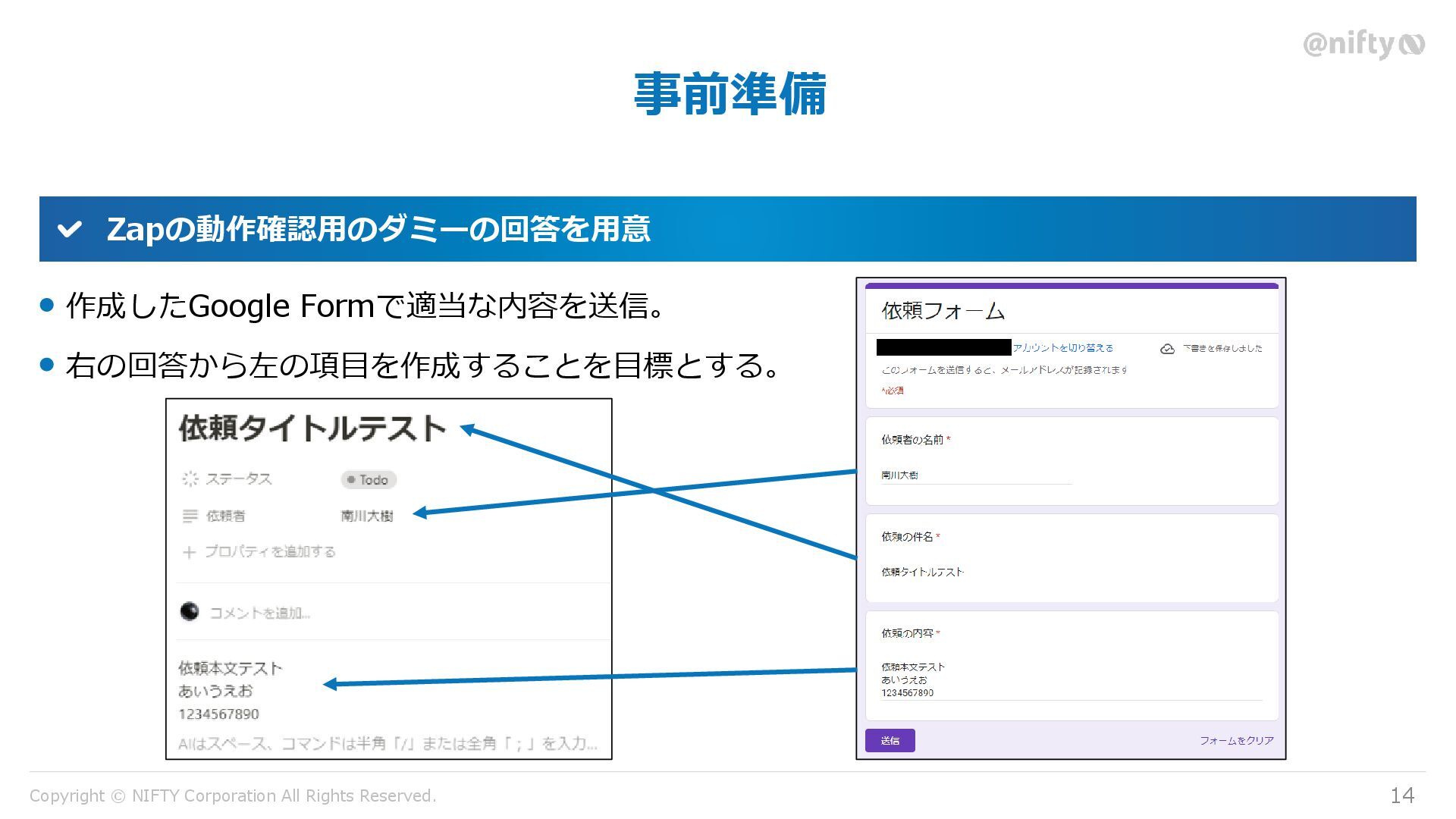Click the フォームをクリア link
The width and height of the screenshot is (1456, 819).
point(1236,740)
